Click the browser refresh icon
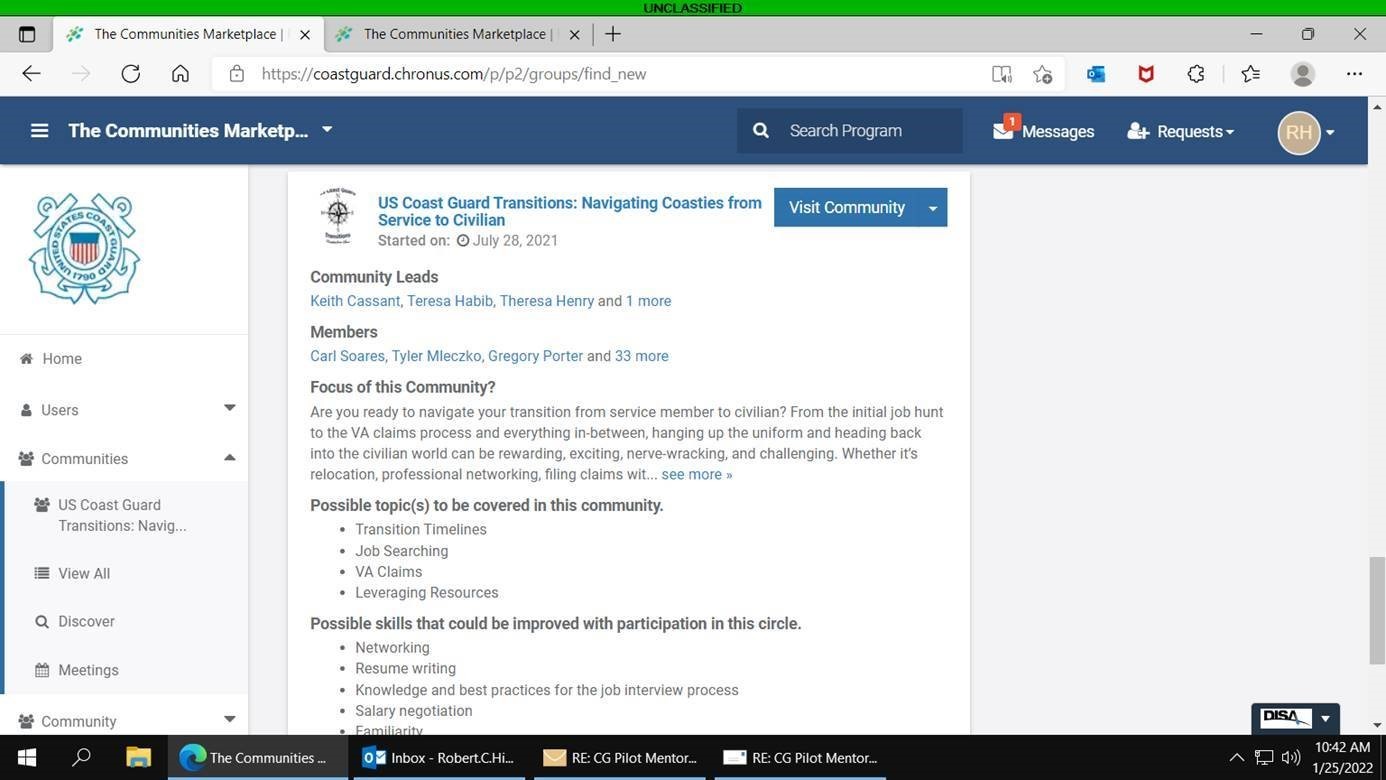This screenshot has height=780, width=1386. tap(130, 74)
